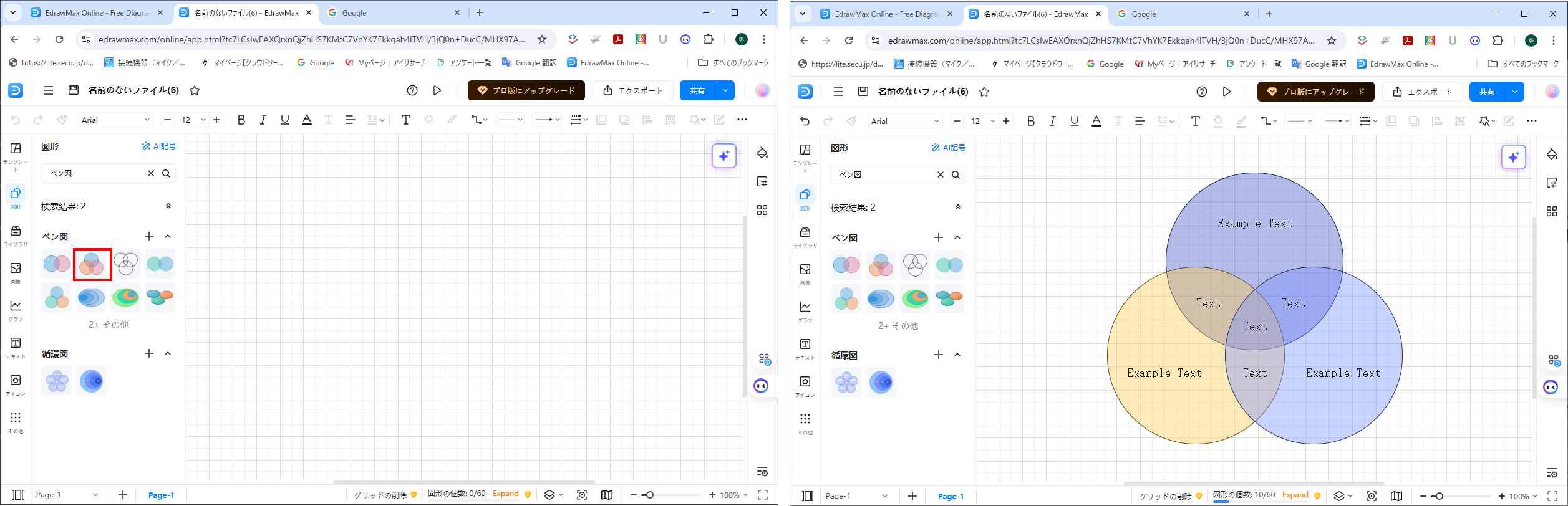Image resolution: width=1568 pixels, height=506 pixels.
Task: Open Graph (グラフ) panel in right window sidebar
Action: coord(805,312)
